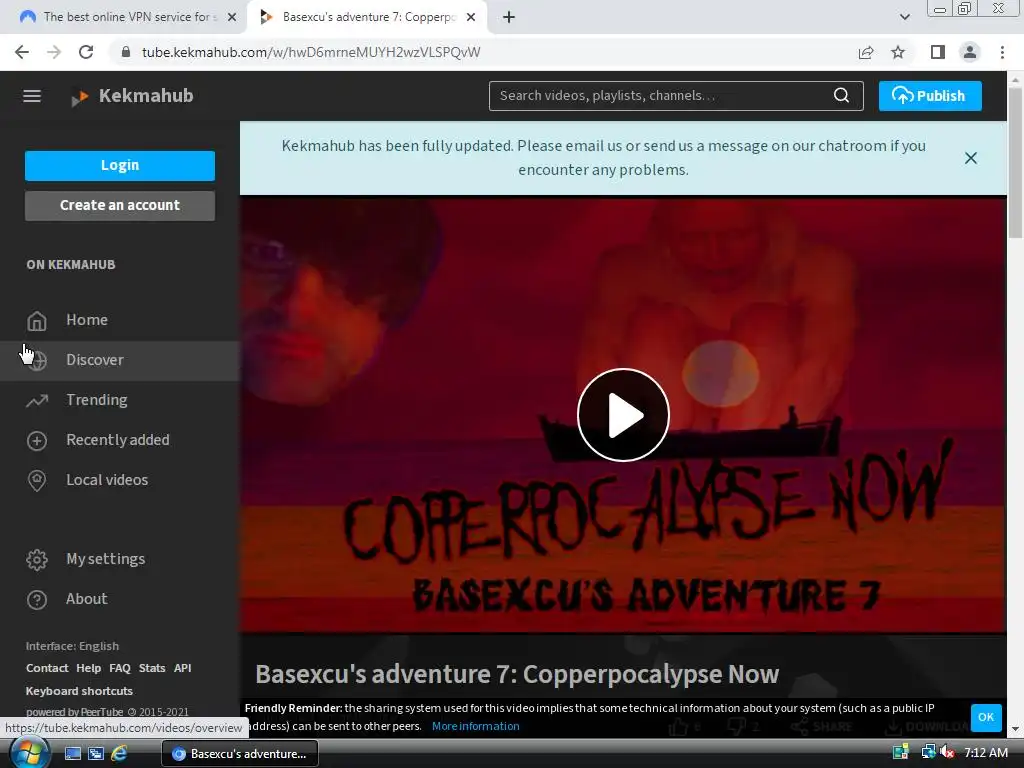Click the taskbar volume muted icon
The image size is (1024, 768).
coord(947,753)
